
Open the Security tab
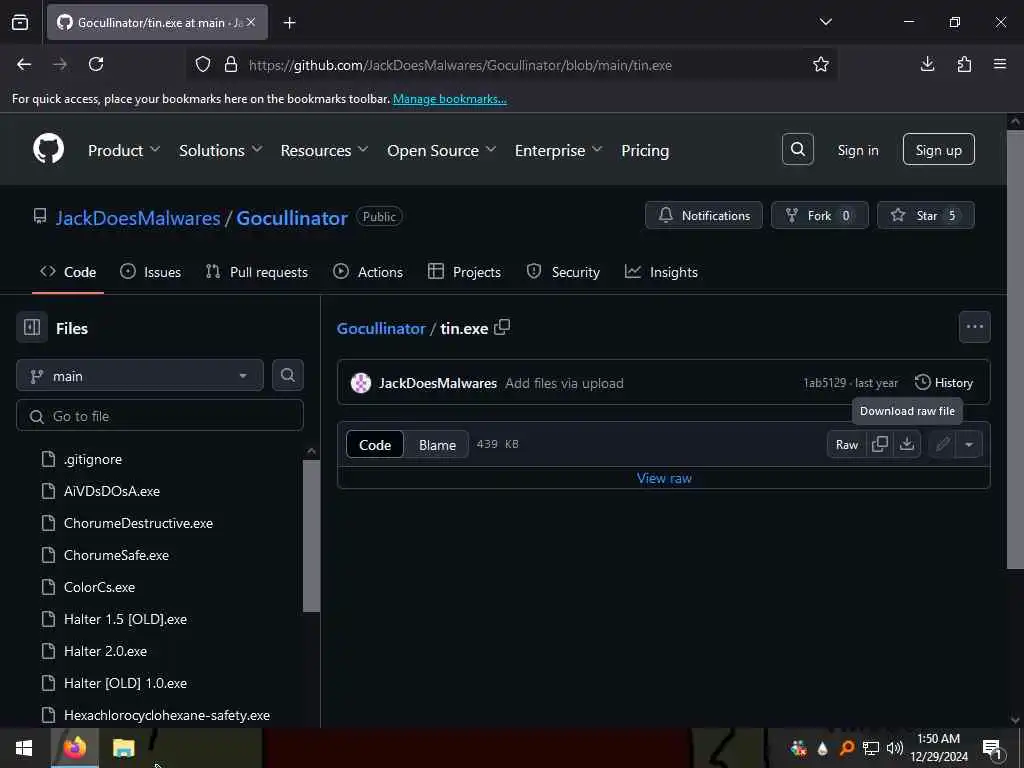pos(563,272)
